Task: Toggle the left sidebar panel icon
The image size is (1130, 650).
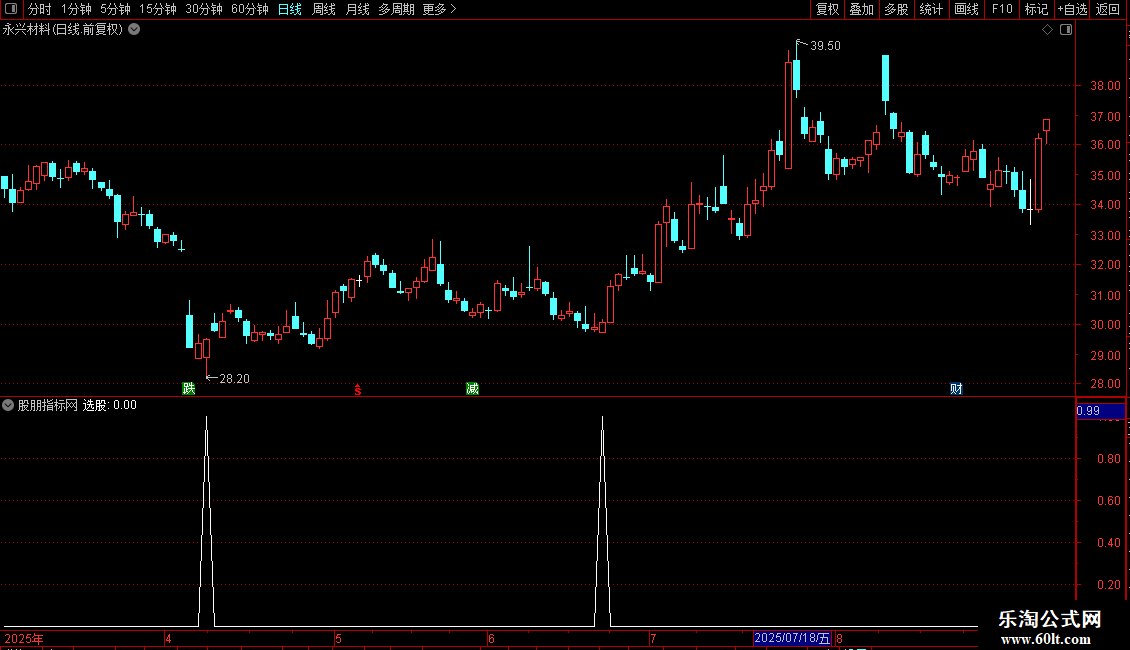Action: pyautogui.click(x=11, y=9)
